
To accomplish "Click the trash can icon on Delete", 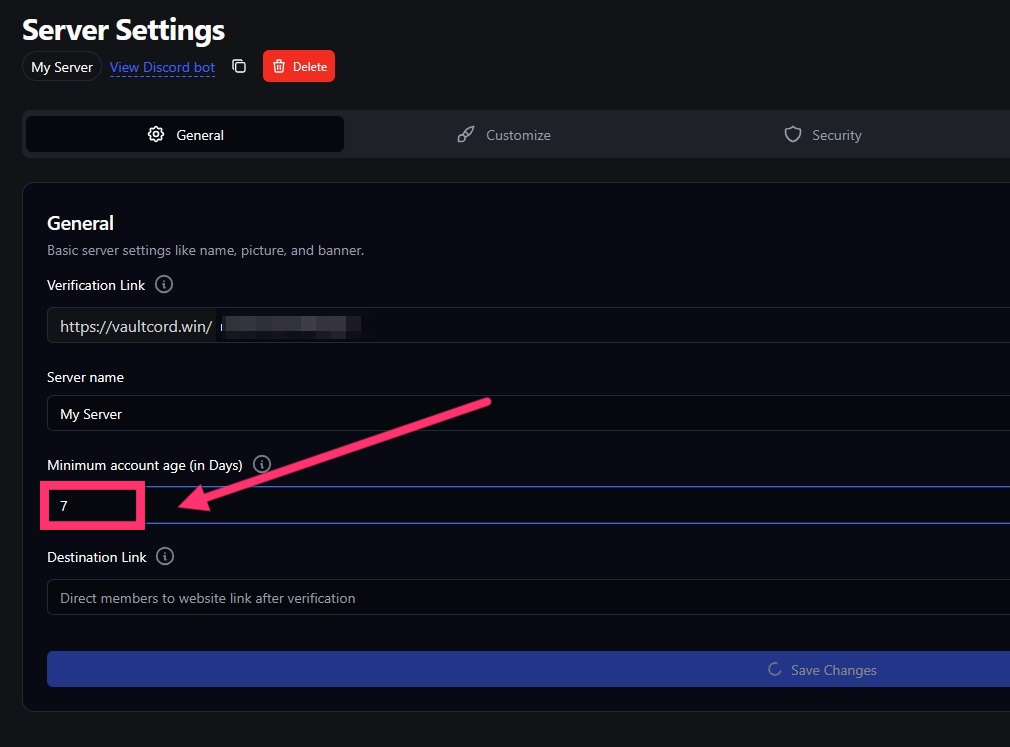I will click(278, 67).
